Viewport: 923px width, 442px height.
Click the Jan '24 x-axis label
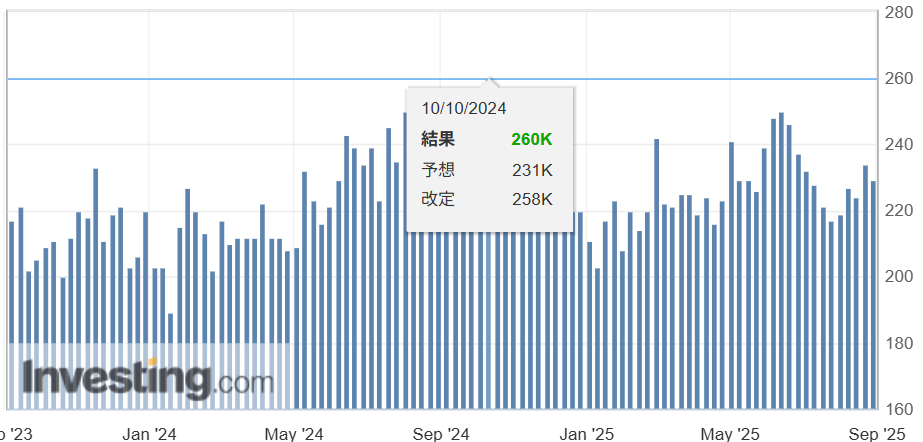tap(148, 434)
